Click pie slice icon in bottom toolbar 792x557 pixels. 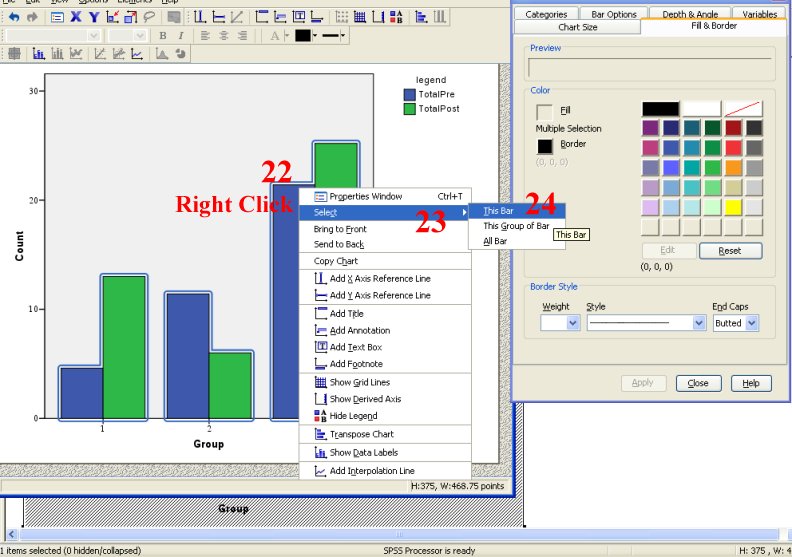click(180, 54)
